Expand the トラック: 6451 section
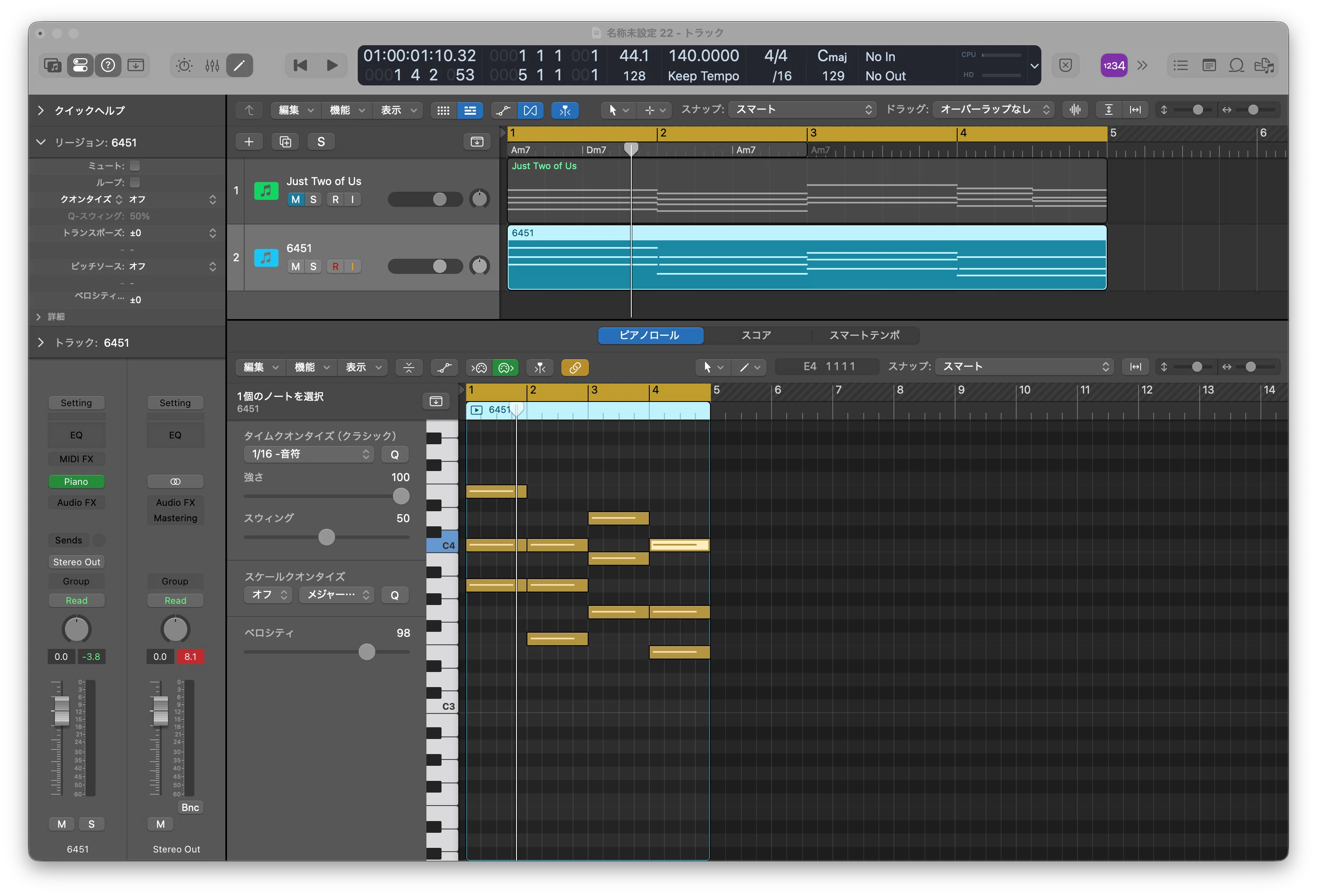1317x896 pixels. 41,342
